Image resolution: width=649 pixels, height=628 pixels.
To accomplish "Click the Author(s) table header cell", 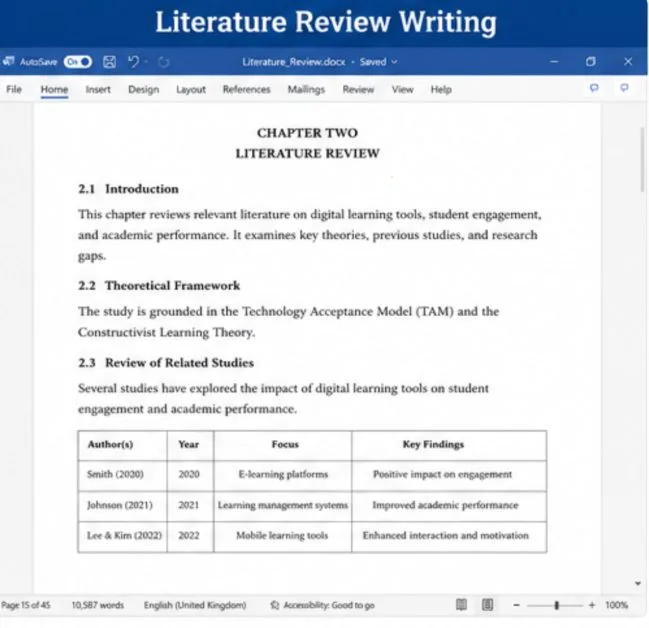I will click(x=123, y=445).
